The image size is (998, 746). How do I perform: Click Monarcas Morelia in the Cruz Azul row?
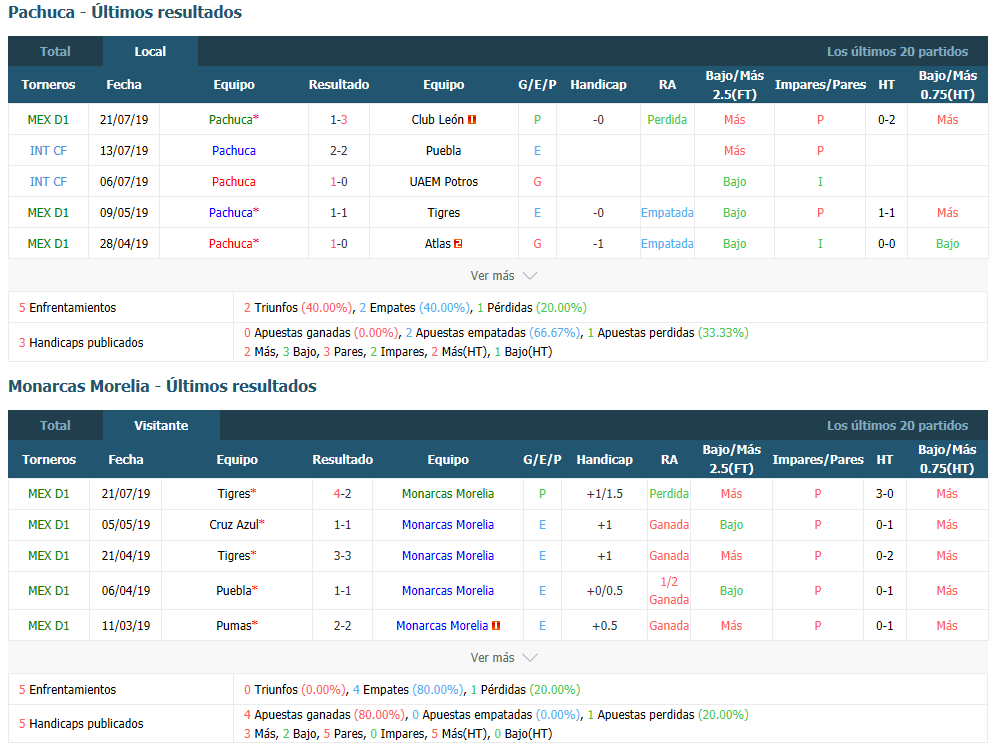(x=448, y=524)
